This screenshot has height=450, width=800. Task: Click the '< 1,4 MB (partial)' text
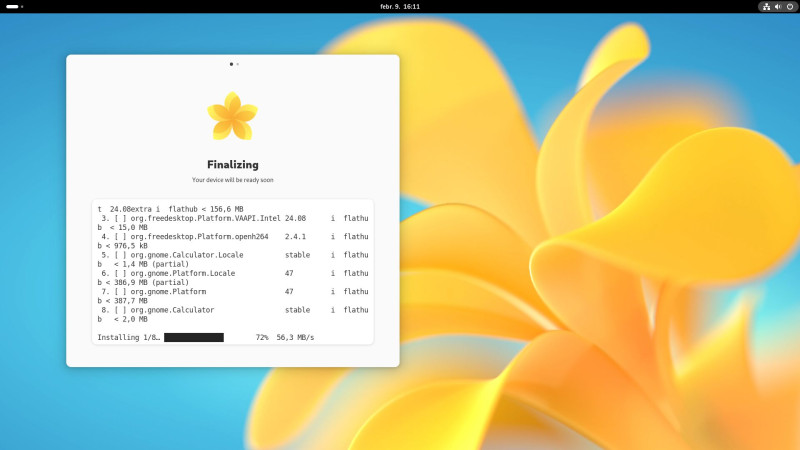(x=152, y=264)
